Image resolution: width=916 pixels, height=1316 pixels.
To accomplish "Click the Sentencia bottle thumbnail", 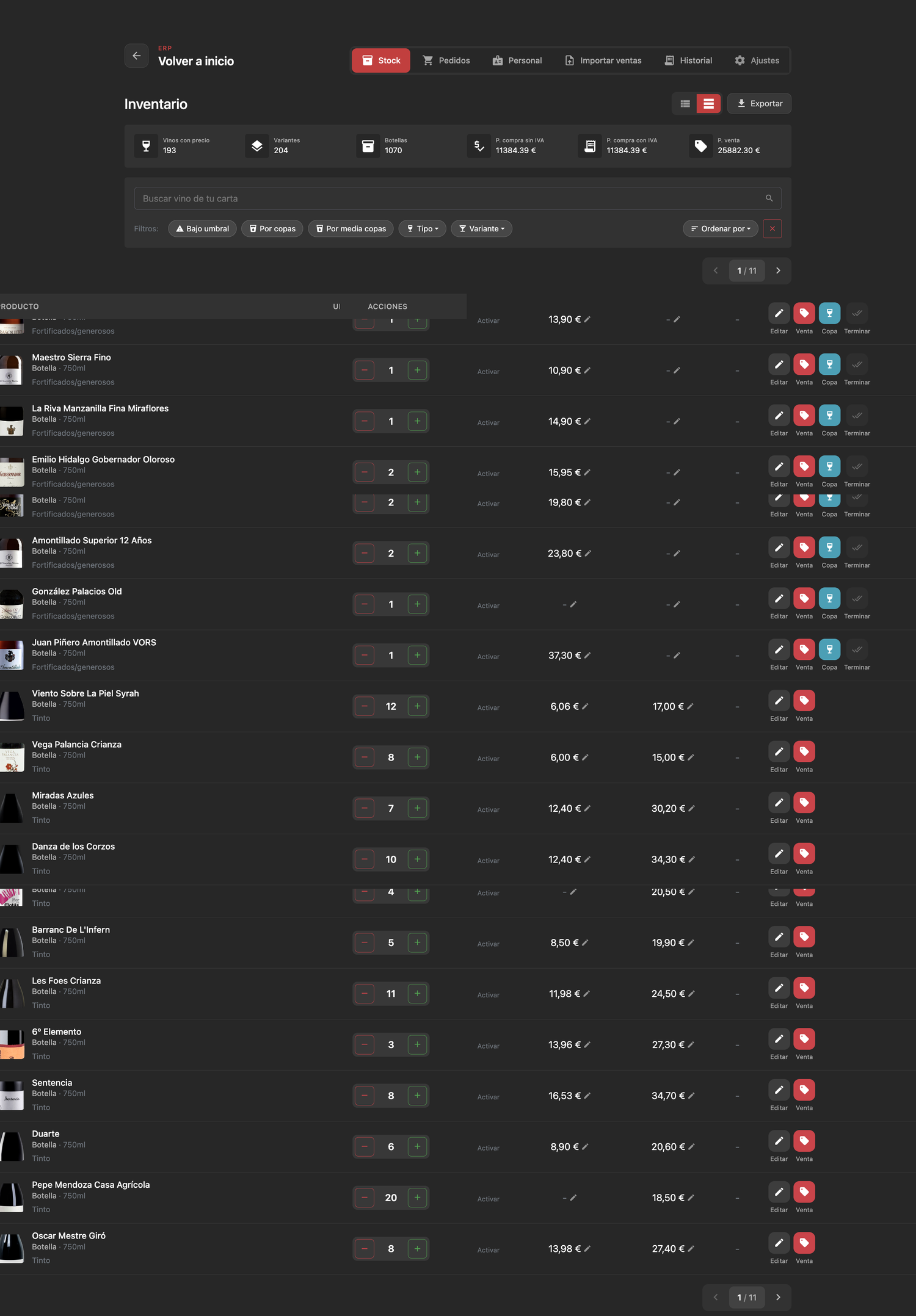I will (12, 1096).
